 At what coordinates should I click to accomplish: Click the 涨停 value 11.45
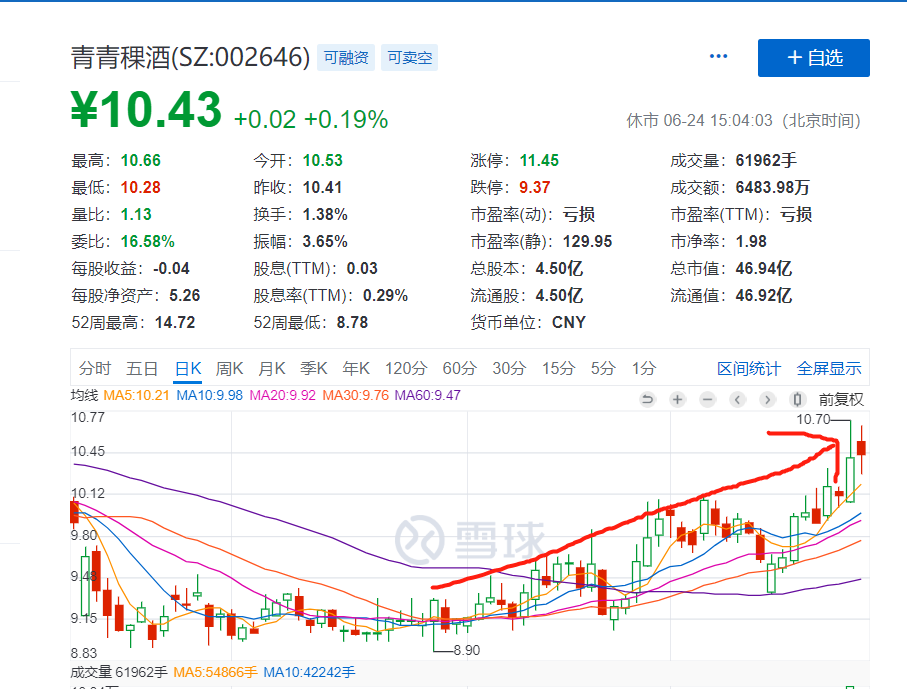539,160
